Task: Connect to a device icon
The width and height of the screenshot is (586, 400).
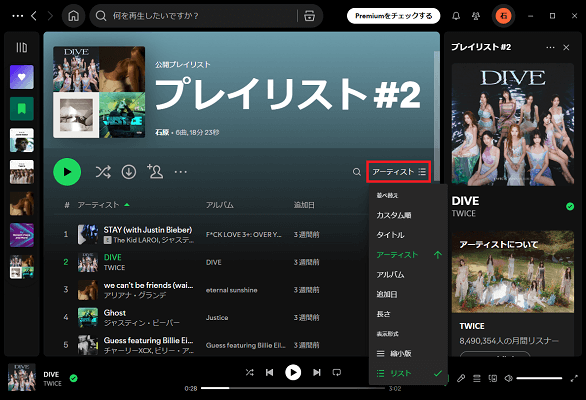Action: click(493, 378)
